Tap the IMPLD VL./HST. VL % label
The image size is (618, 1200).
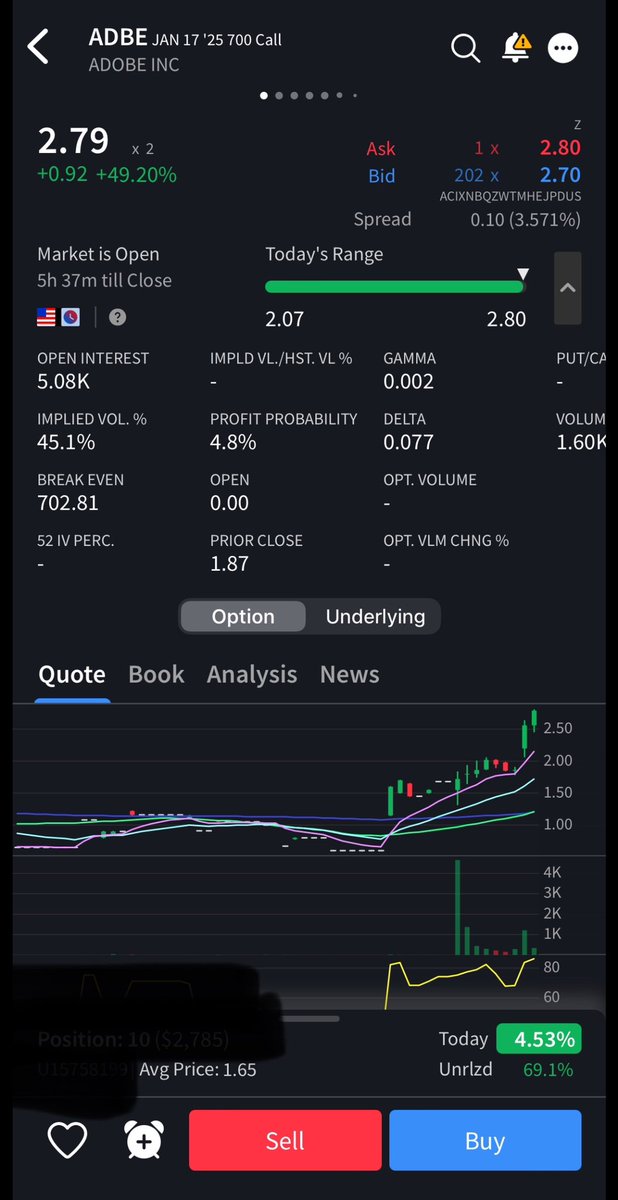tap(281, 358)
